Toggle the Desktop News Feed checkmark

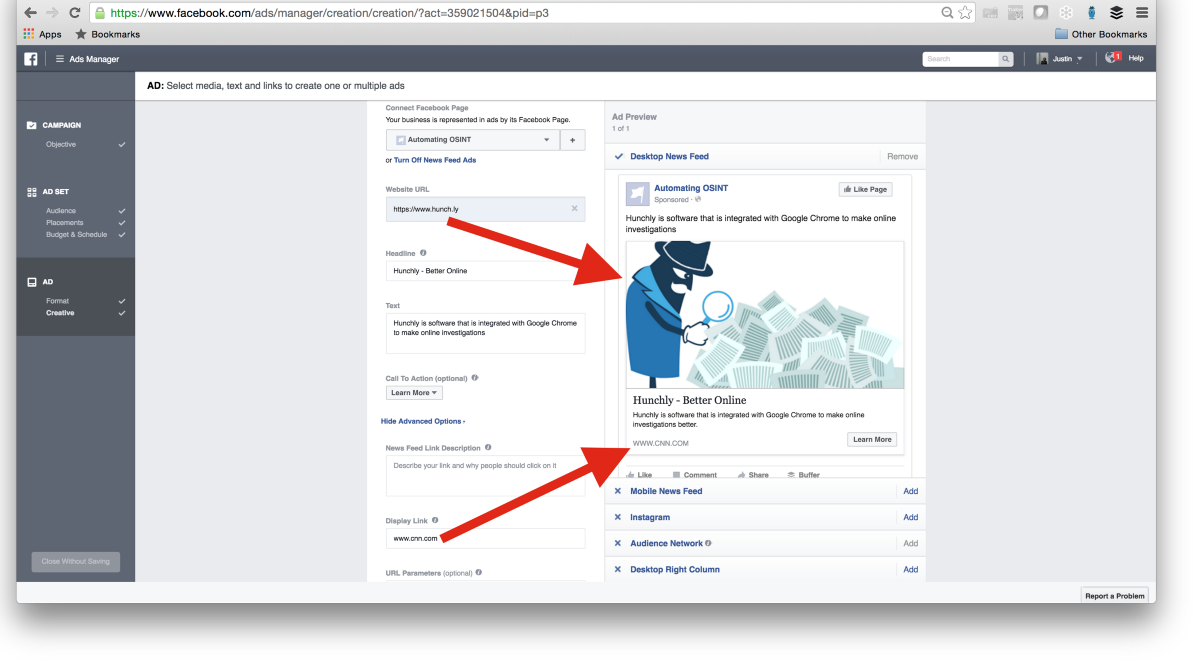point(618,156)
